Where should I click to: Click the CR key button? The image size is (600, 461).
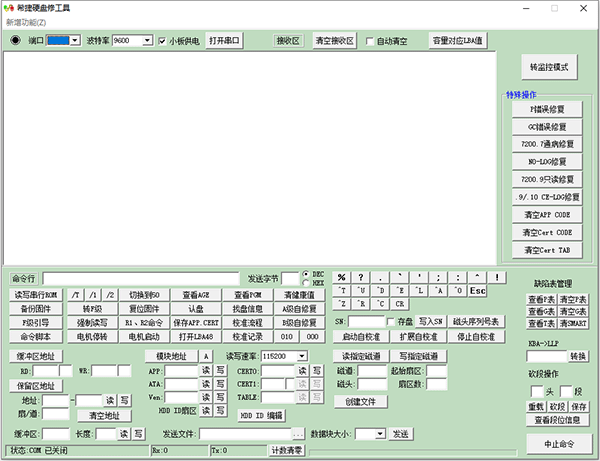click(399, 303)
